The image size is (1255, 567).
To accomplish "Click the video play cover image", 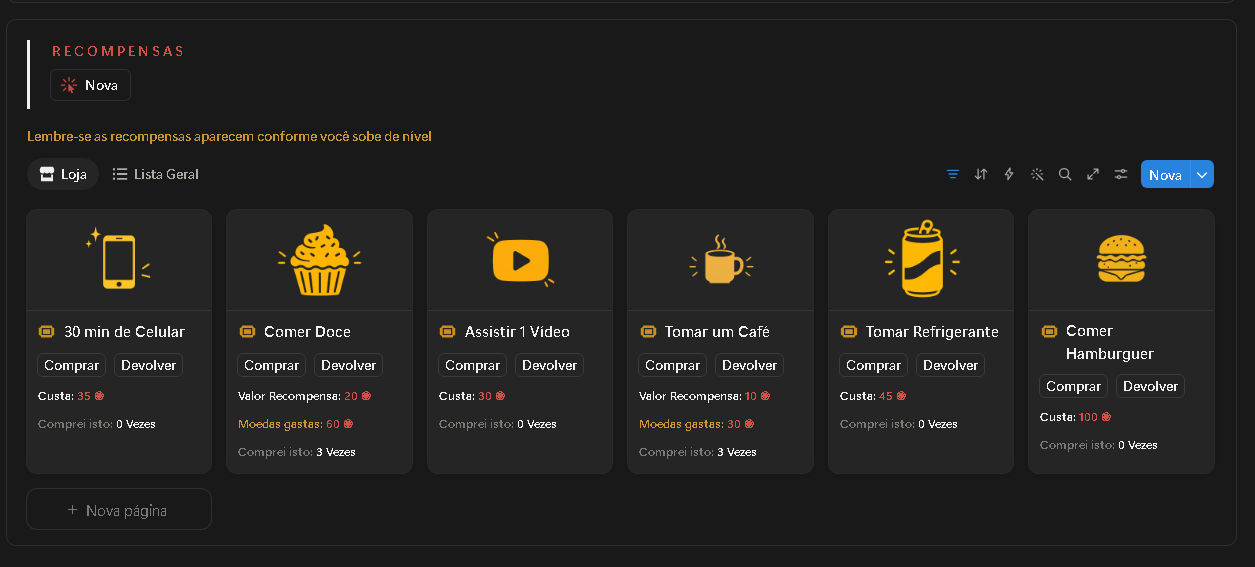I will [x=520, y=260].
